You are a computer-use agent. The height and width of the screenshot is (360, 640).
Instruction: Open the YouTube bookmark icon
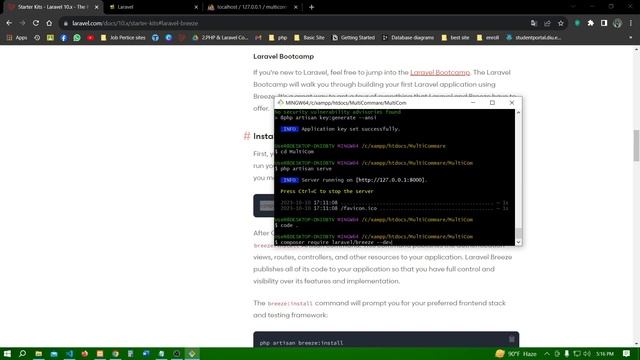point(90,38)
